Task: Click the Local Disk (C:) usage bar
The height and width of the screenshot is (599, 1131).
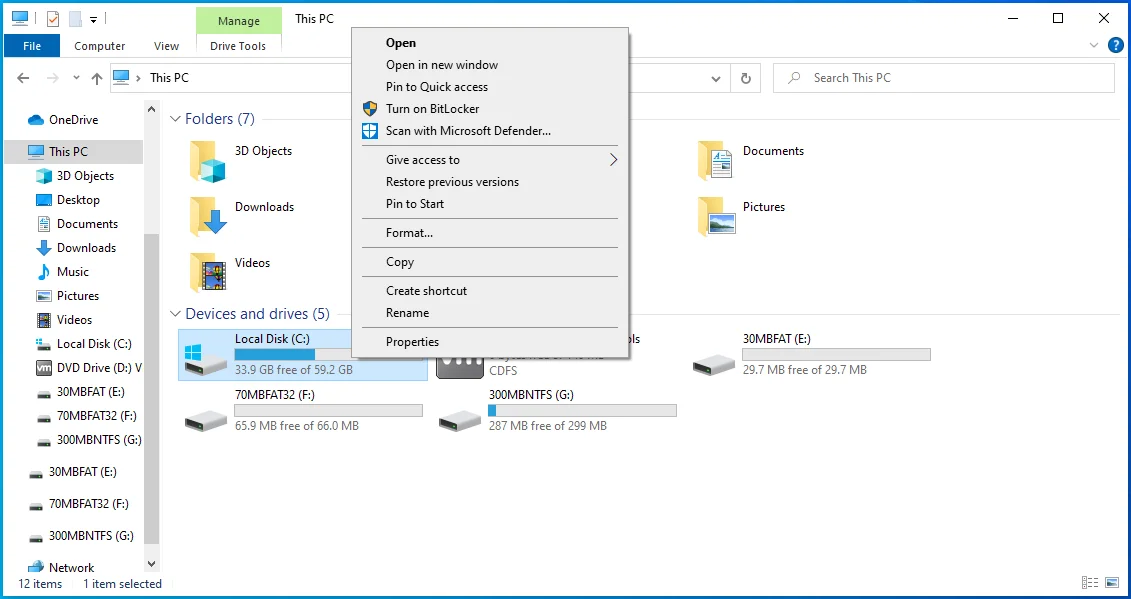Action: pyautogui.click(x=293, y=354)
